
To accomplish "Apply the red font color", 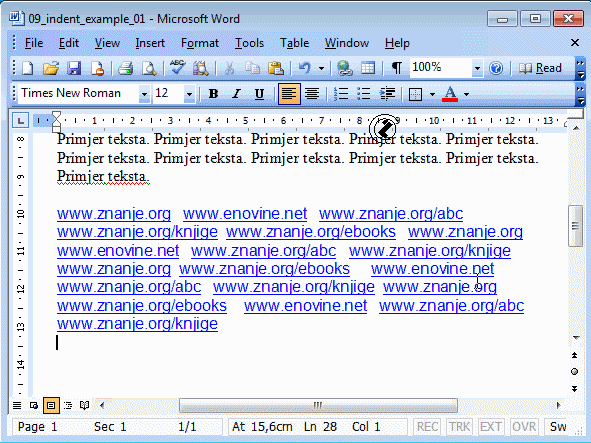I will 450,94.
